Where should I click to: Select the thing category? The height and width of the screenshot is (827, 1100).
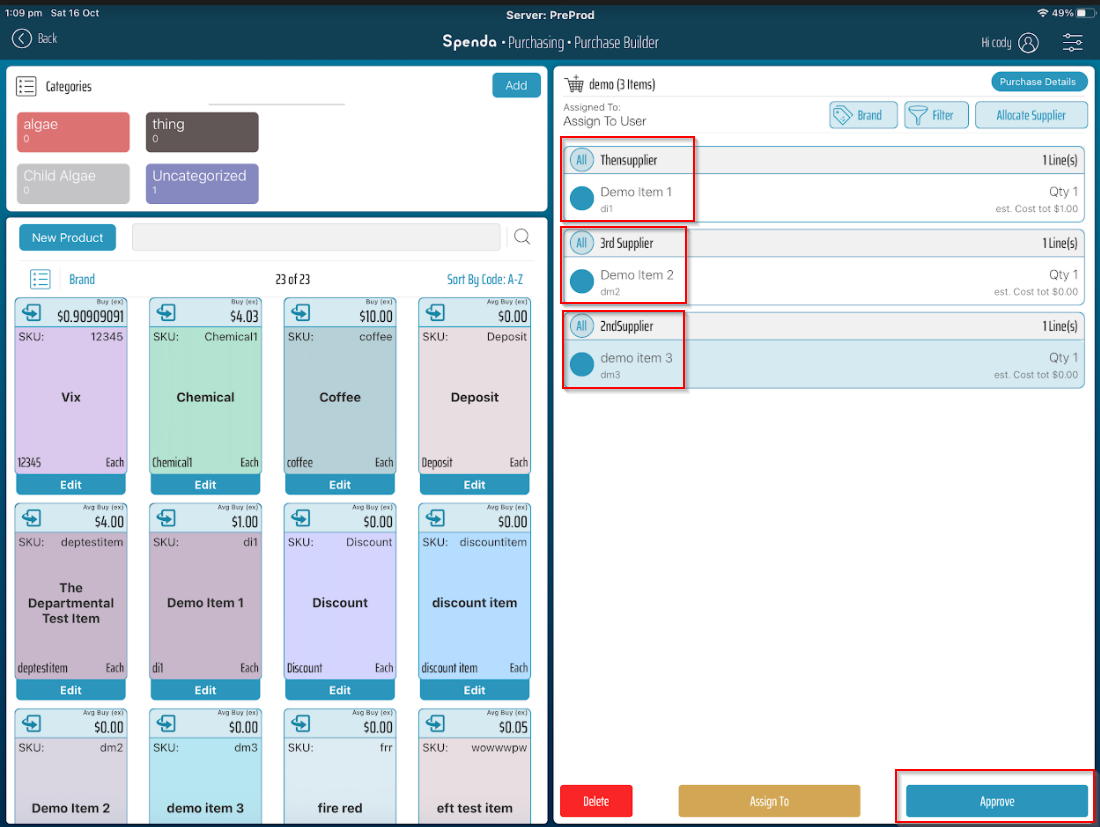click(202, 132)
